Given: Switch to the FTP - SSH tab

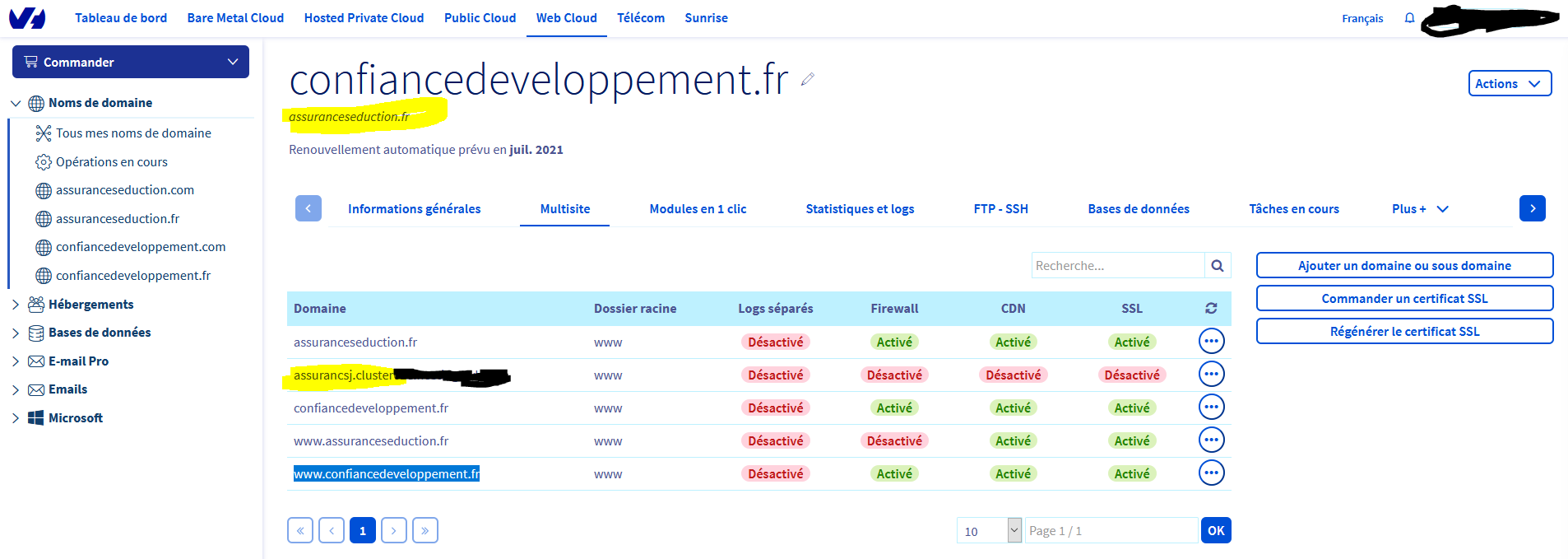Looking at the screenshot, I should pos(1000,209).
